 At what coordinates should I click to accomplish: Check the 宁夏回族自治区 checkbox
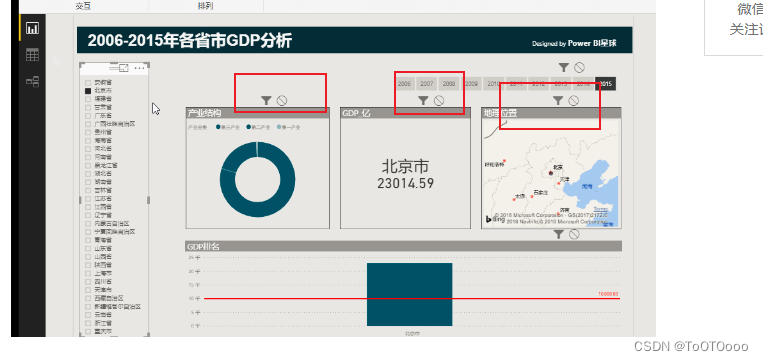(x=88, y=232)
